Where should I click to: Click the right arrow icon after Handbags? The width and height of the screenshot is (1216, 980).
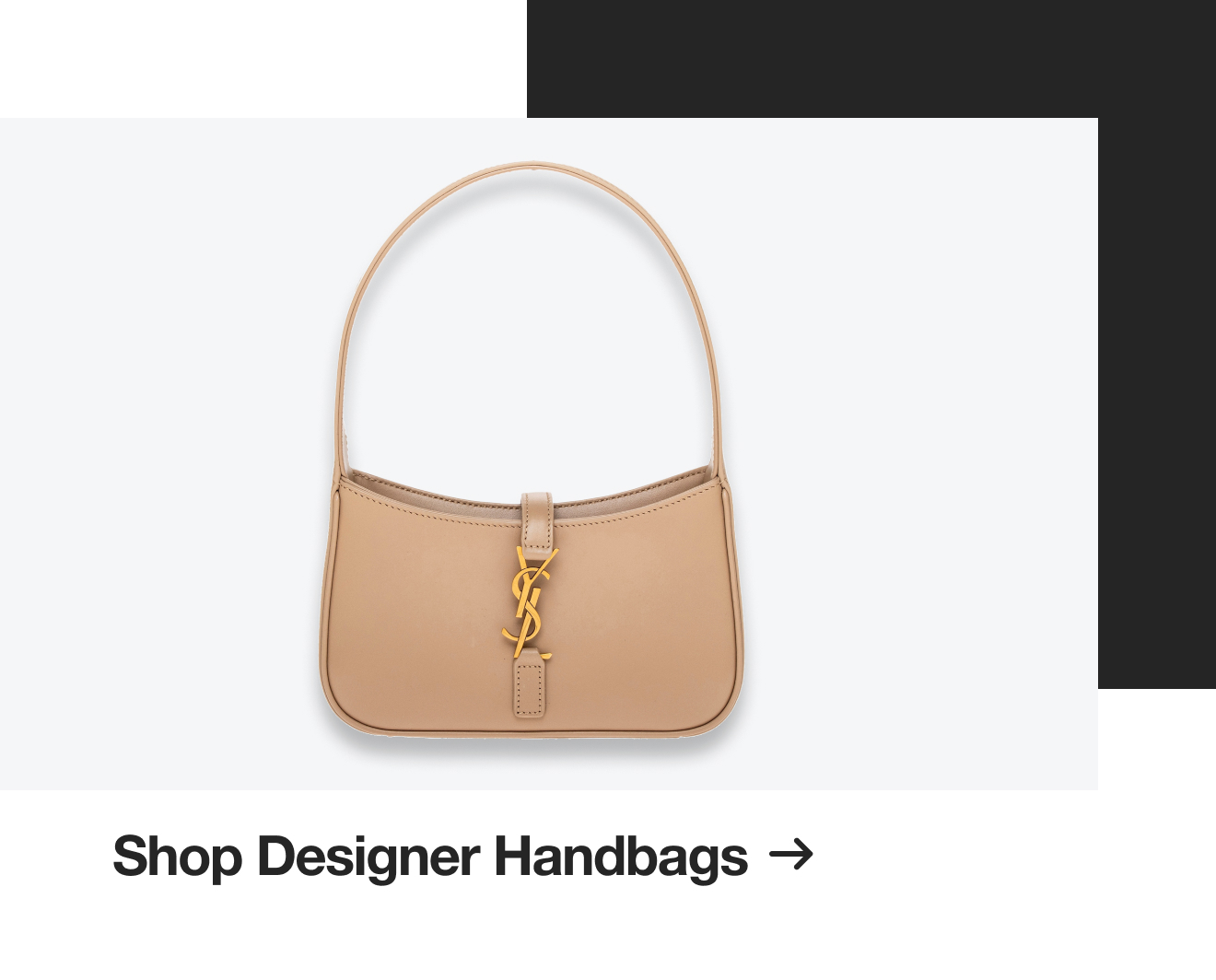point(791,856)
